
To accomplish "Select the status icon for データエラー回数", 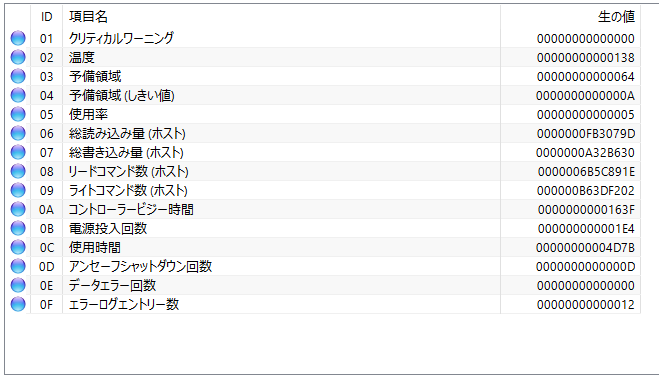I will click(x=18, y=285).
